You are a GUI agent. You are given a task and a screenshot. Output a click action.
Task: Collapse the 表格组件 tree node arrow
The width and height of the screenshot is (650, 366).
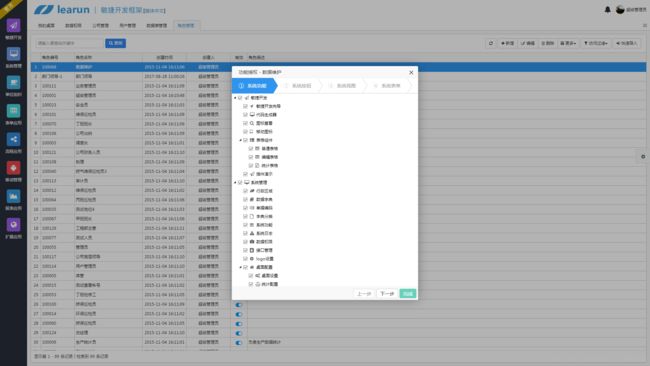coord(240,140)
